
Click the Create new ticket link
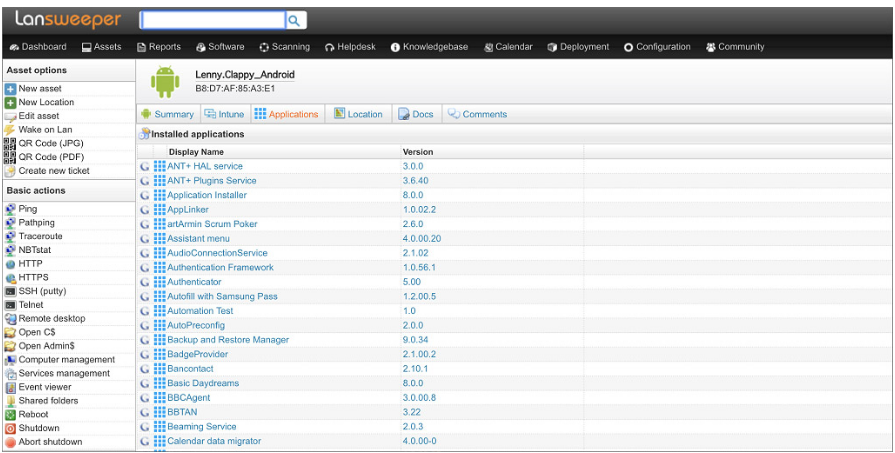pyautogui.click(x=54, y=171)
